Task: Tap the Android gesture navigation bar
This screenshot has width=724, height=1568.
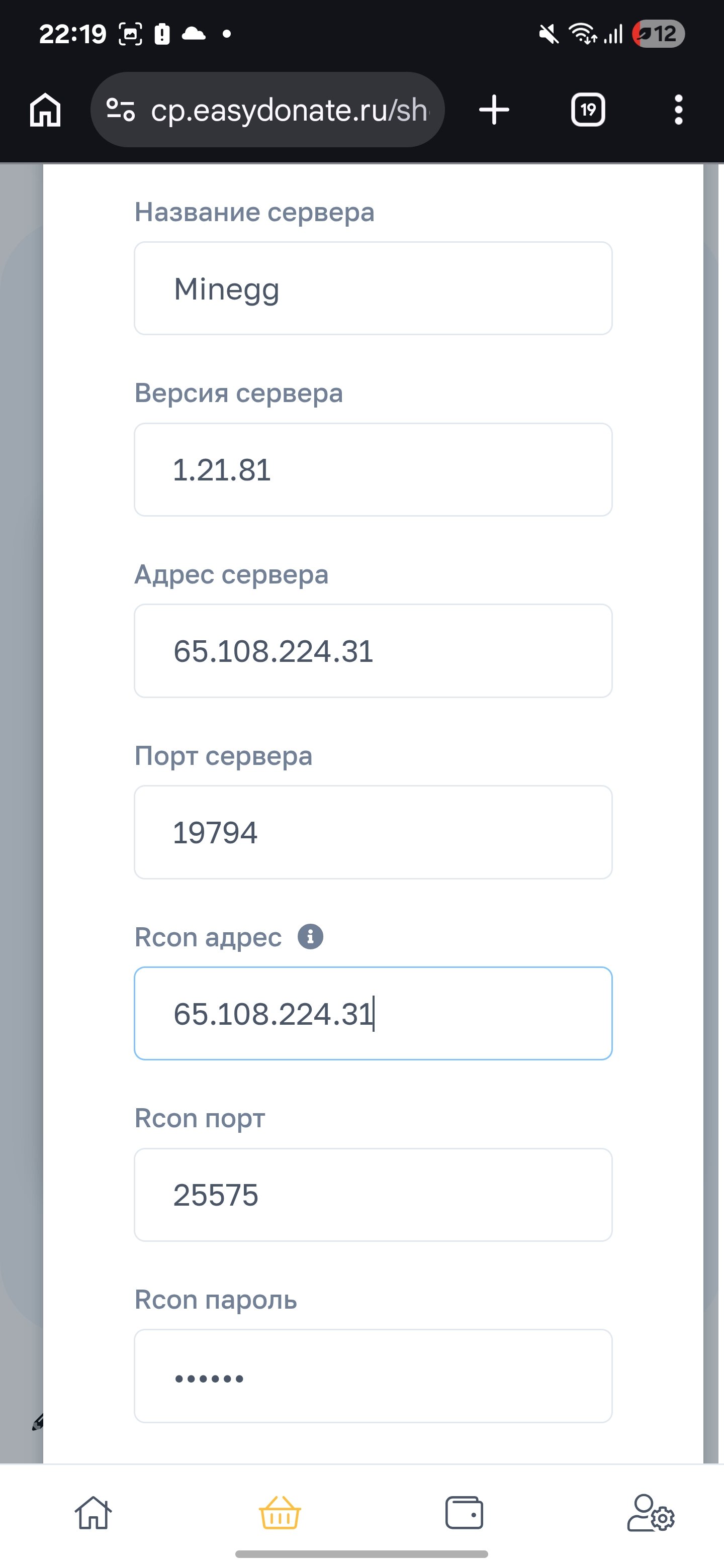Action: 361,1554
